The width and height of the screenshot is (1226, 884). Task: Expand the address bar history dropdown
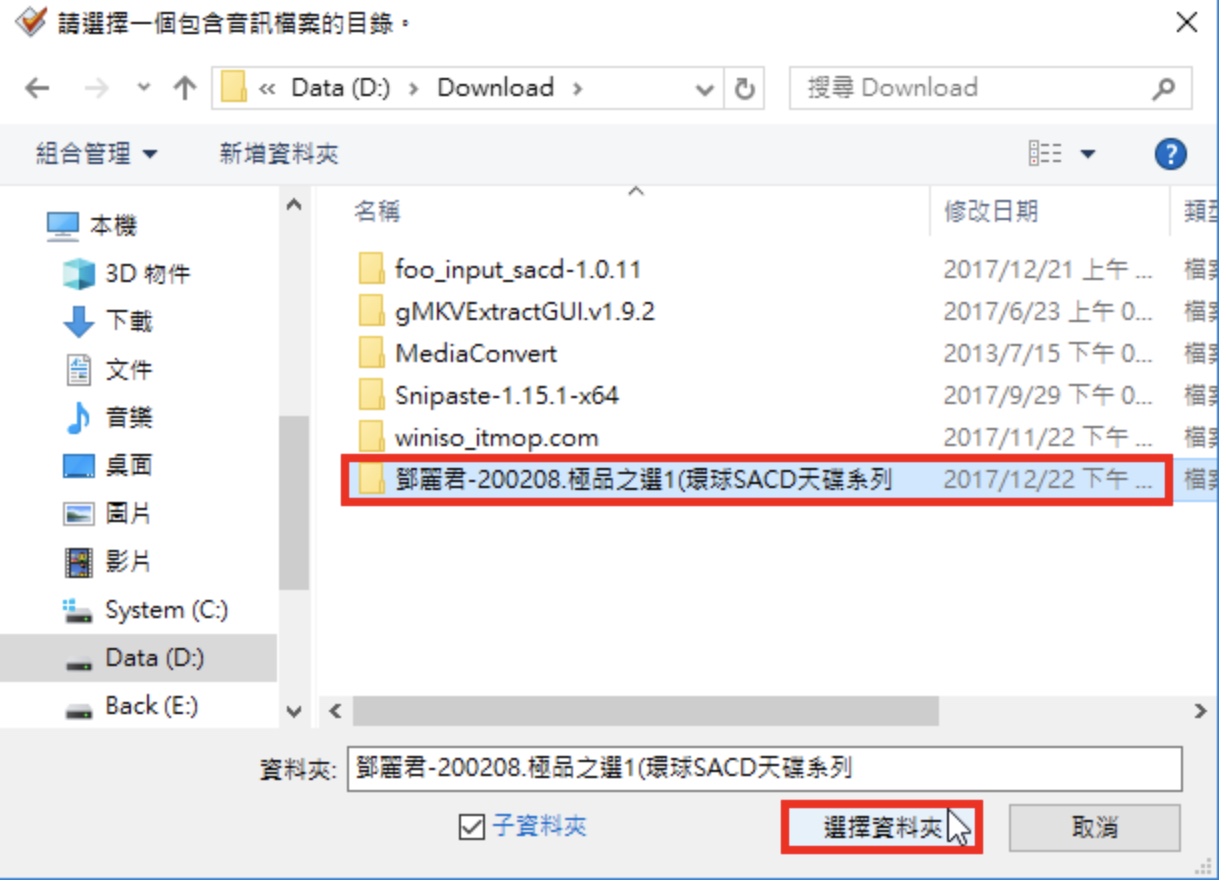pos(705,89)
